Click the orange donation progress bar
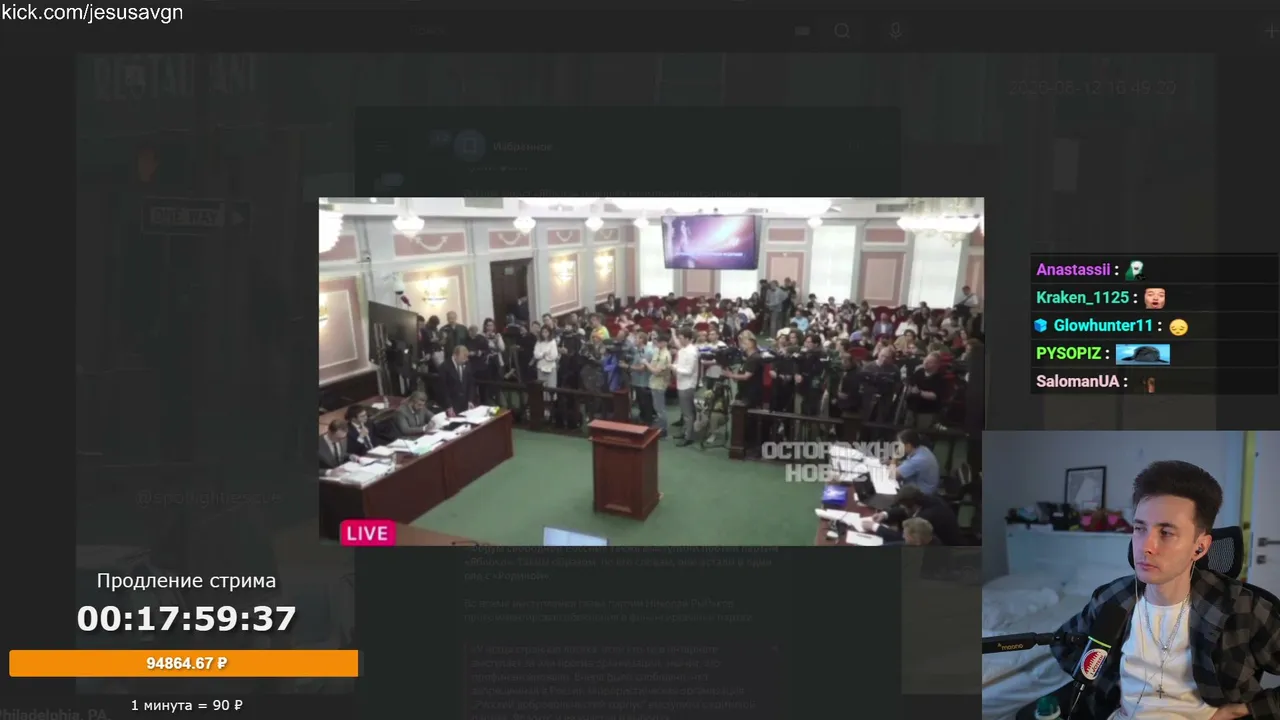Image resolution: width=1280 pixels, height=720 pixels. 184,663
